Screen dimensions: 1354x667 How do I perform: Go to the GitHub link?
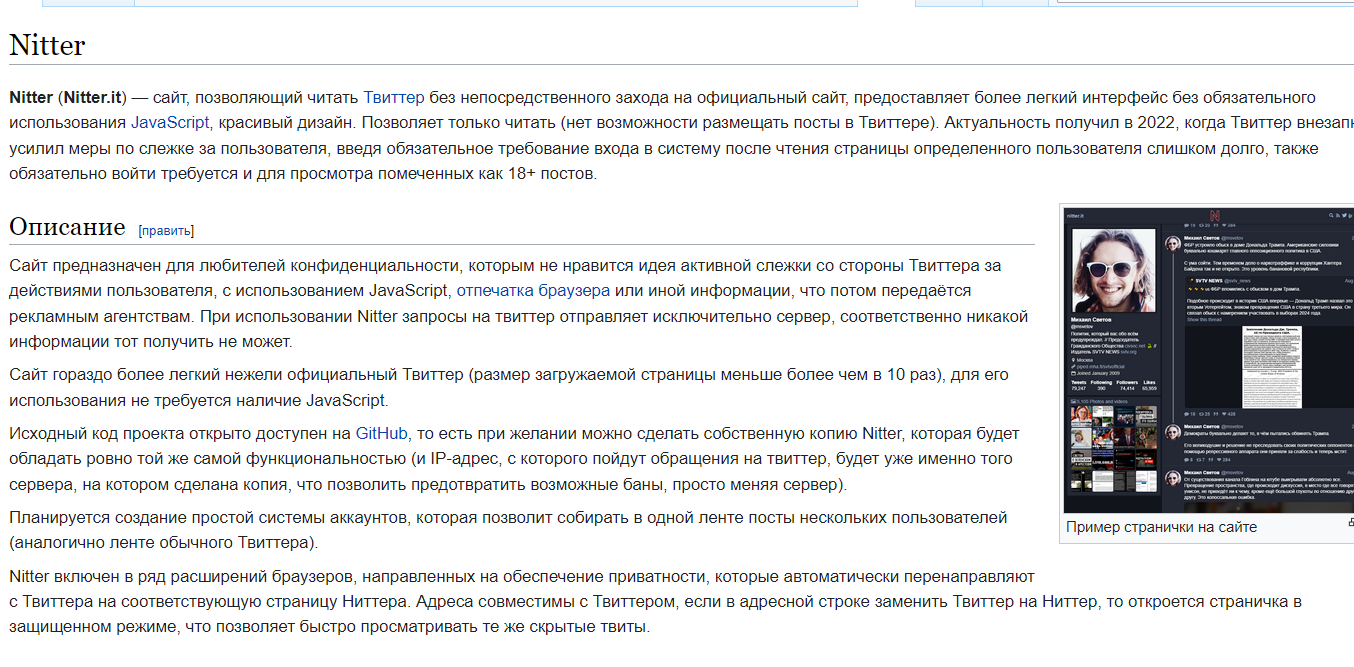click(381, 433)
